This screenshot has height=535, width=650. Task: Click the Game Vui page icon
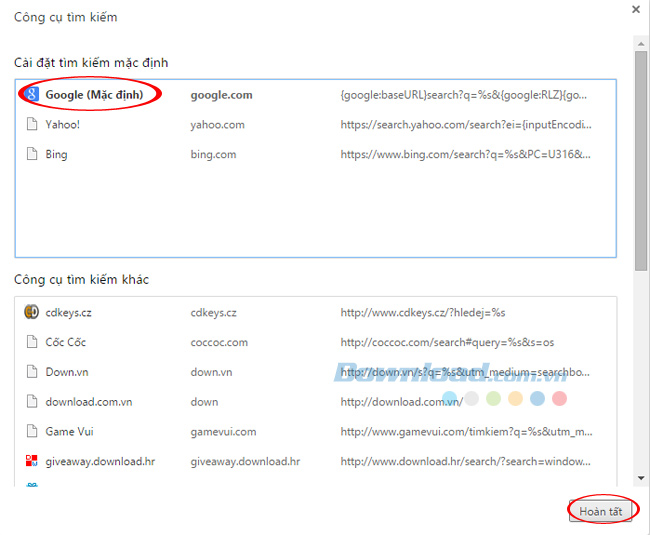coord(32,431)
